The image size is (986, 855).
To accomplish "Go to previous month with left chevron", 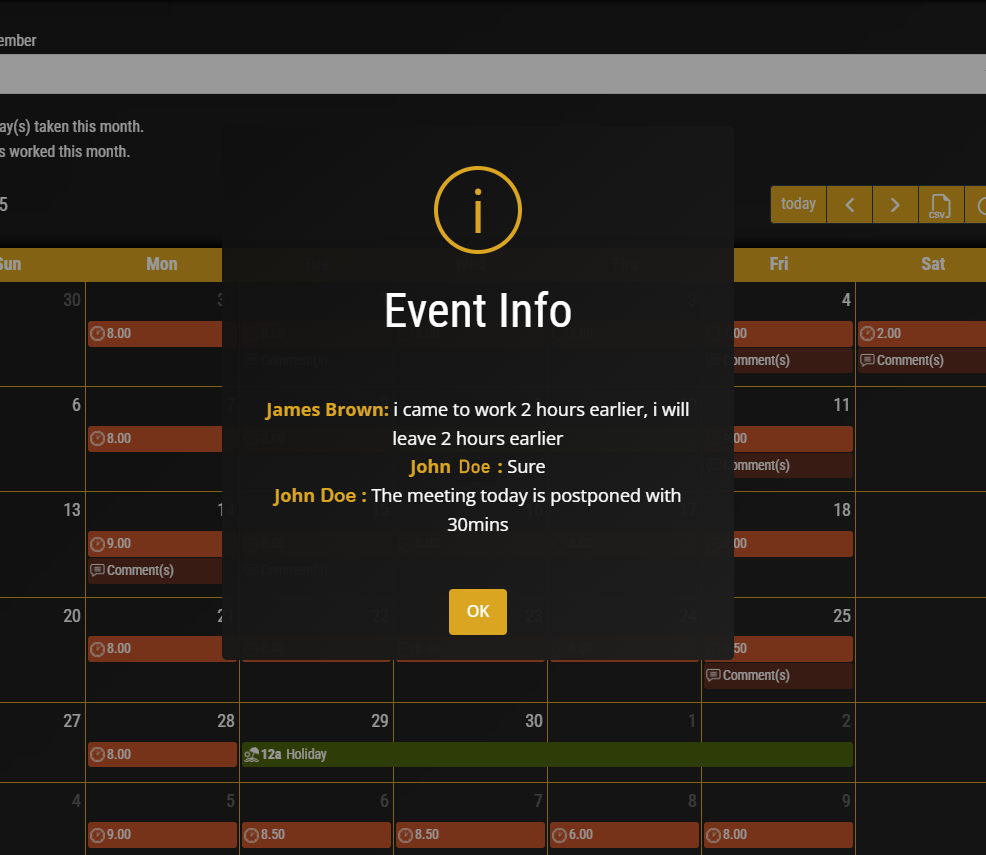I will [849, 204].
